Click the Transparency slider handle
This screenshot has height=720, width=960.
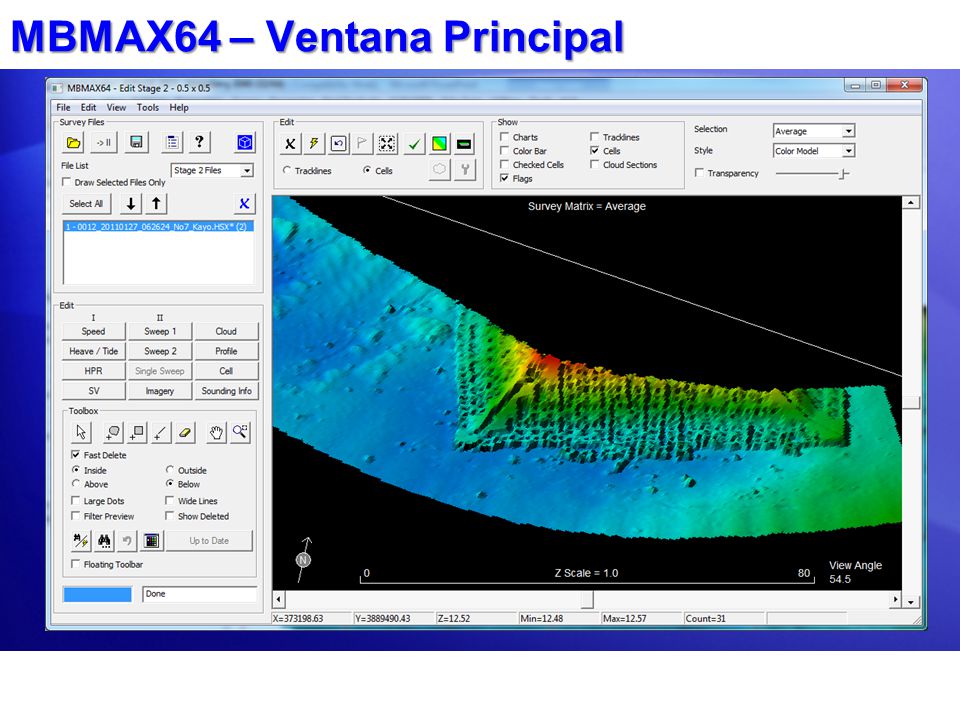(843, 174)
